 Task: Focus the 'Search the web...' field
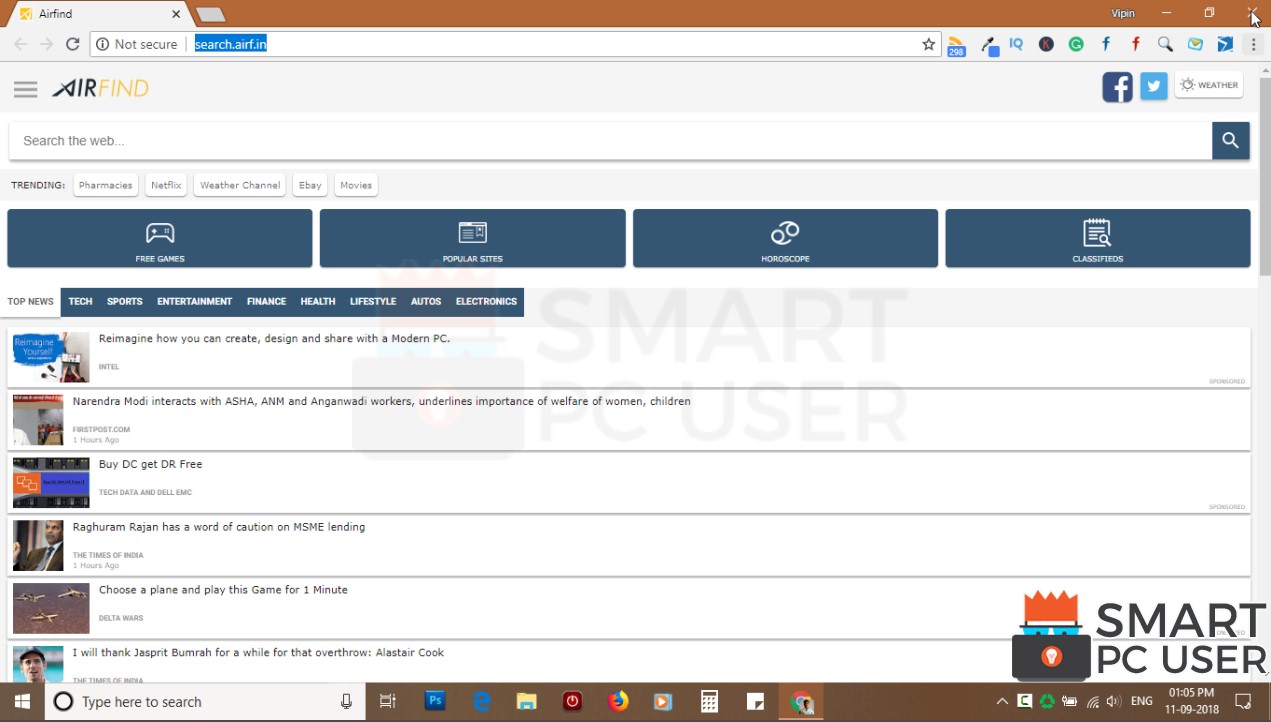point(611,141)
